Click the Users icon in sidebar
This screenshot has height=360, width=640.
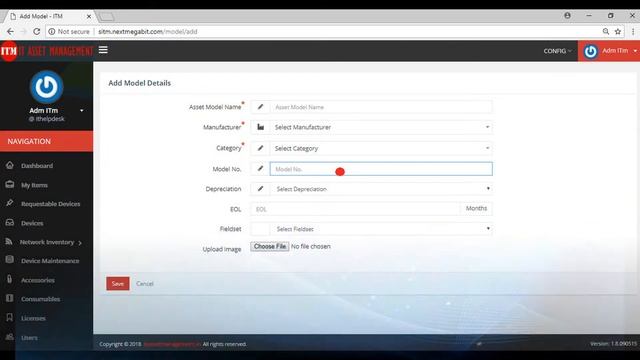(10, 337)
